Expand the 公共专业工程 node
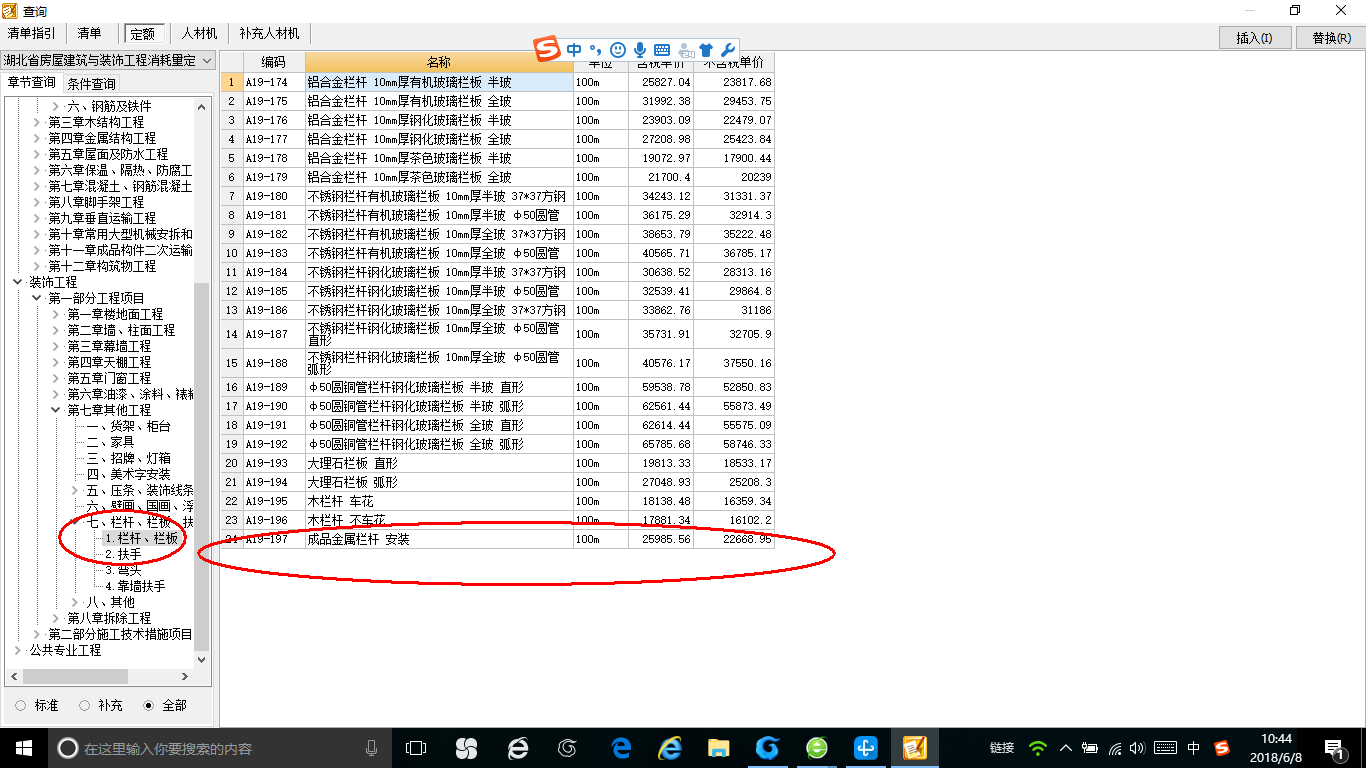Screen dimensions: 1366x768 point(17,650)
